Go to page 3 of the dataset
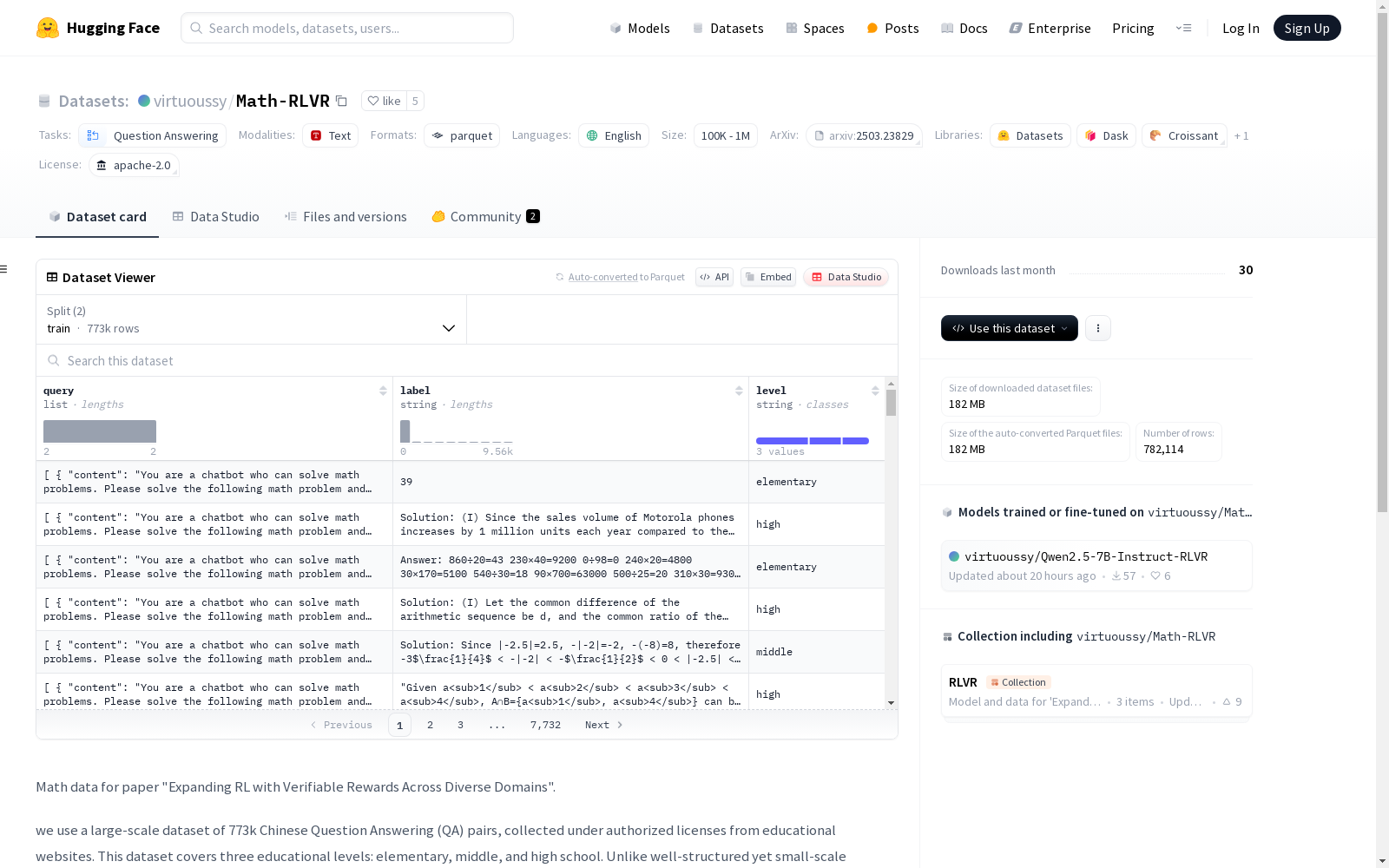1389x868 pixels. coord(460,725)
